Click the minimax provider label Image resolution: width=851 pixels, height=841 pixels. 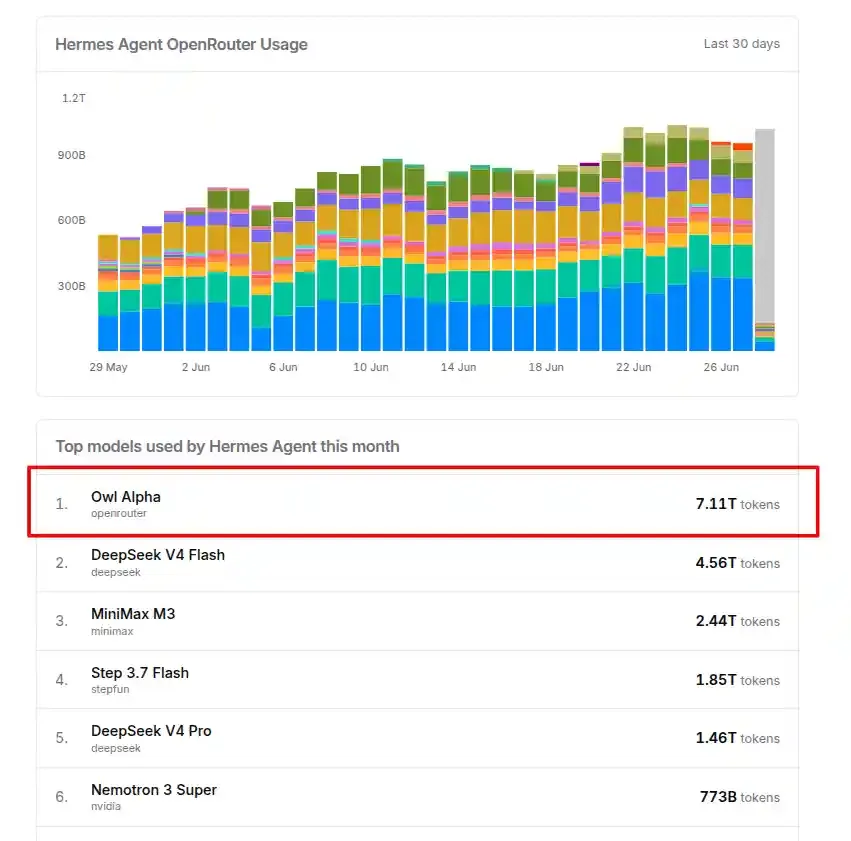[x=112, y=631]
